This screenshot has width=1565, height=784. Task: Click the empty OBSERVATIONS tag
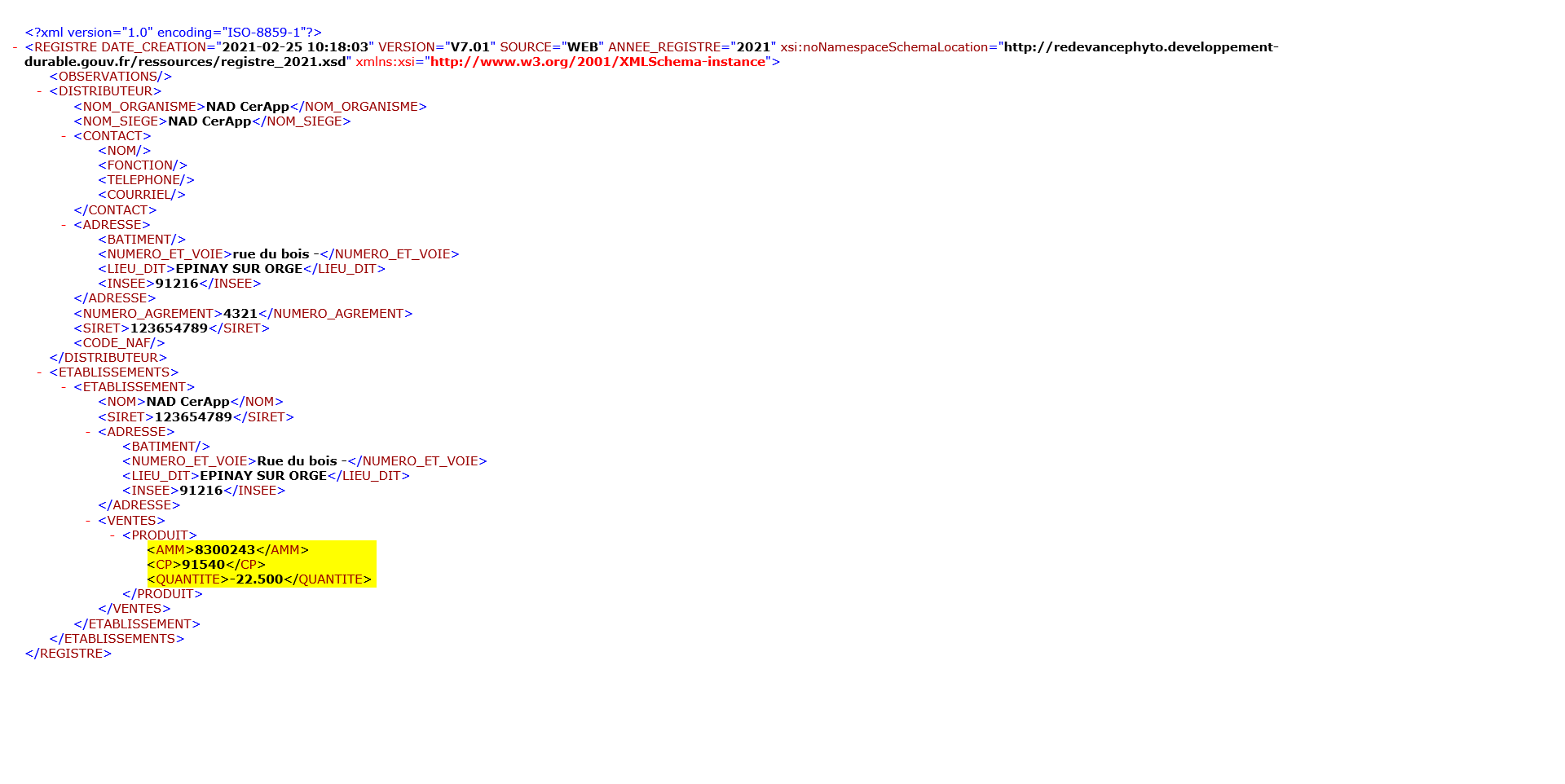pos(110,77)
